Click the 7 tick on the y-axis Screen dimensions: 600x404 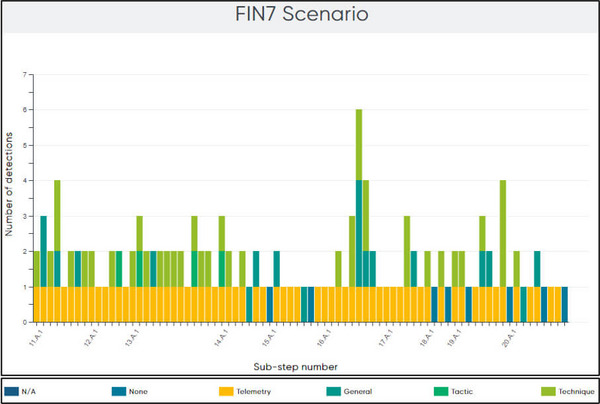(x=24, y=75)
